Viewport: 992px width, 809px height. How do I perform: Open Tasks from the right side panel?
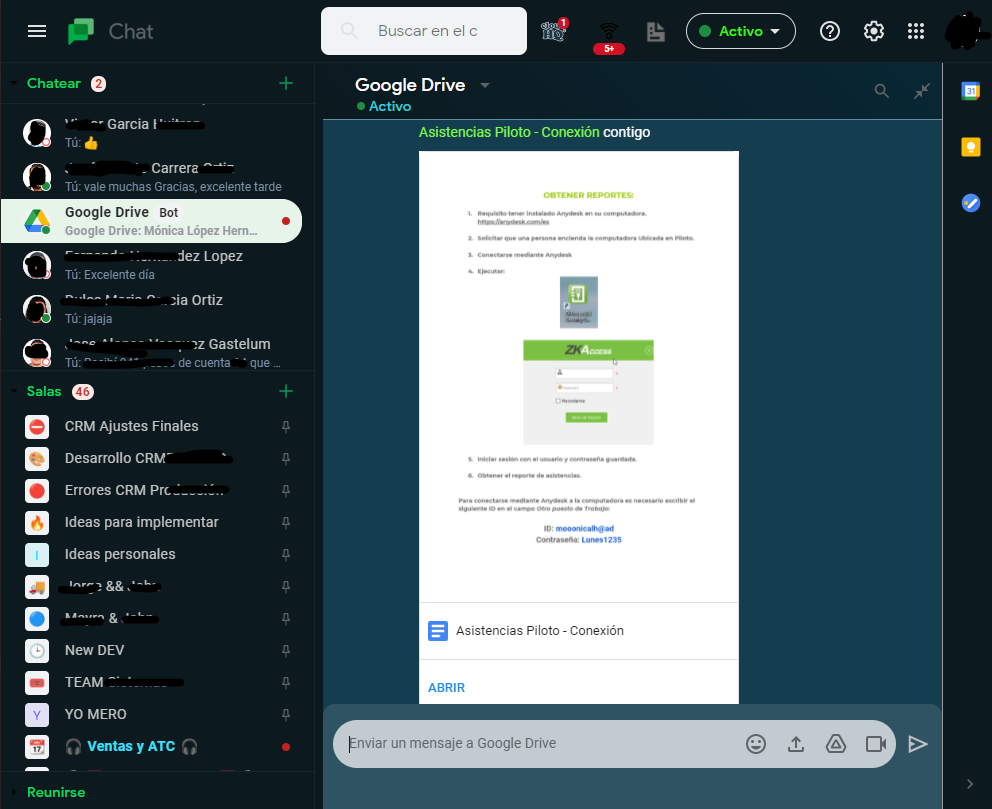[971, 203]
